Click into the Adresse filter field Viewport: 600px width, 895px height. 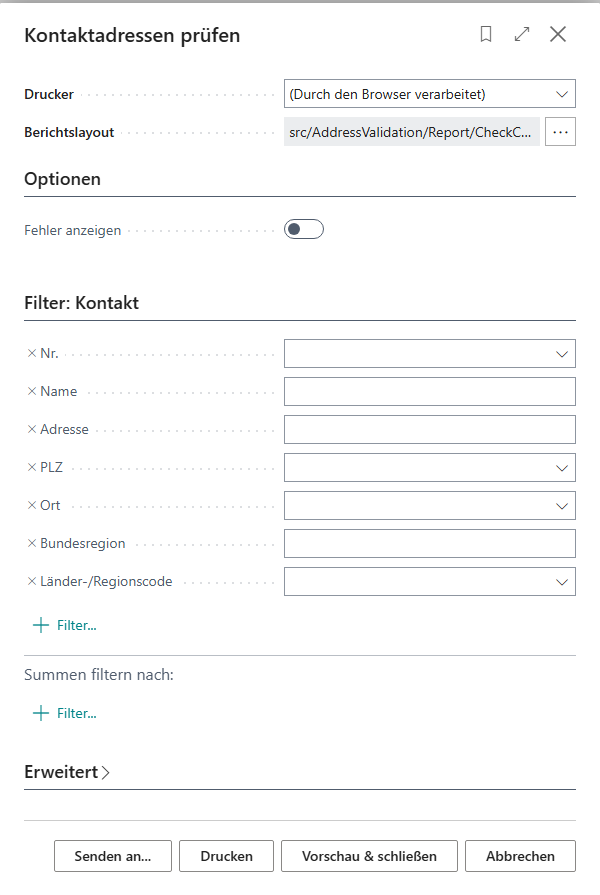click(x=429, y=429)
